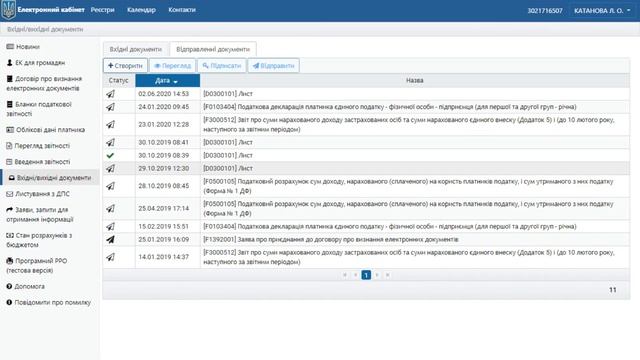Click sent status icon for 29.10.2019 12:30
Screen dimensions: 640x360
pyautogui.click(x=110, y=168)
